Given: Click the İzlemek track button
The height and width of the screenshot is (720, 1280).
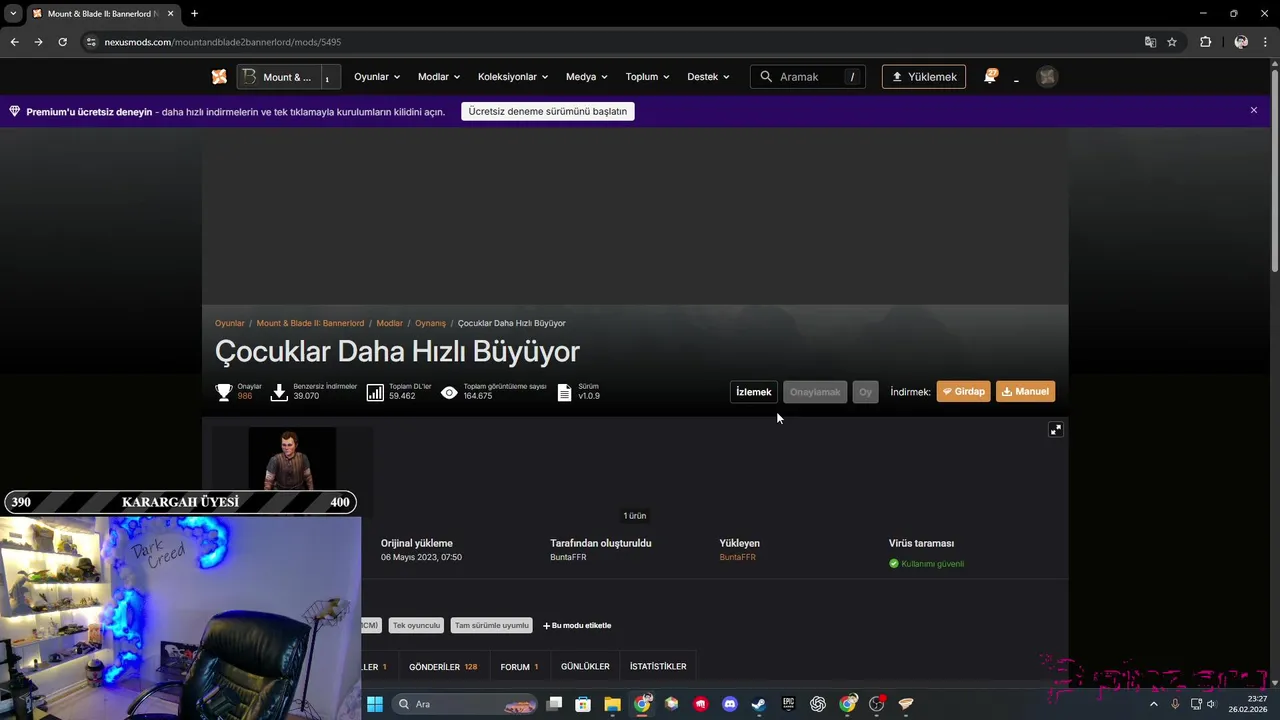Looking at the screenshot, I should (754, 392).
